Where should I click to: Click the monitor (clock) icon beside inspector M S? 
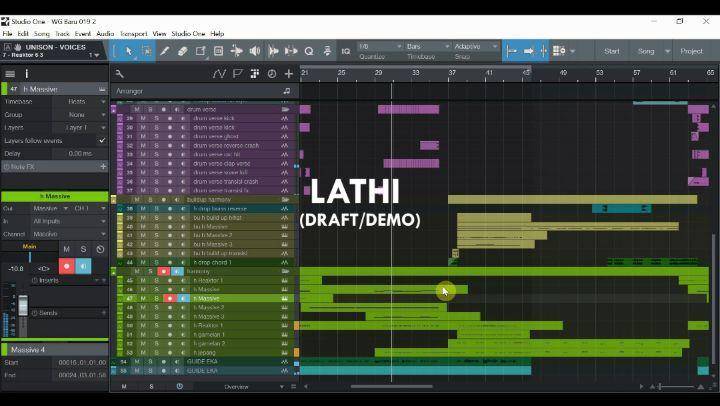100,249
